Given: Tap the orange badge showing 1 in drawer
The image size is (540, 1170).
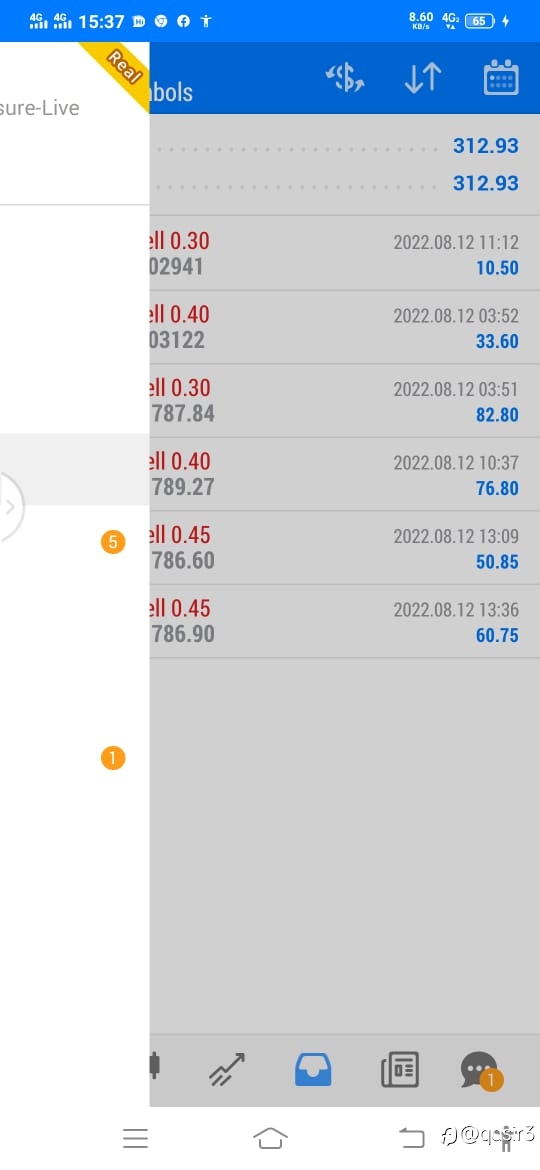Looking at the screenshot, I should pos(113,759).
